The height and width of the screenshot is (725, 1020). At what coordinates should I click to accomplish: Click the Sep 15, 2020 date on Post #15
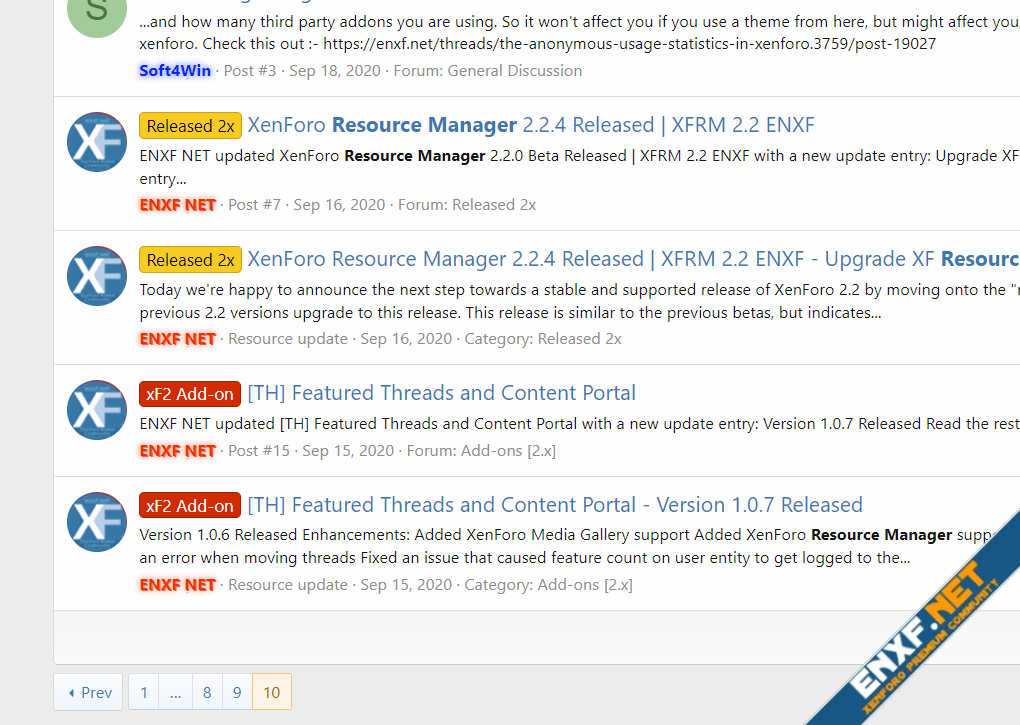tap(348, 451)
